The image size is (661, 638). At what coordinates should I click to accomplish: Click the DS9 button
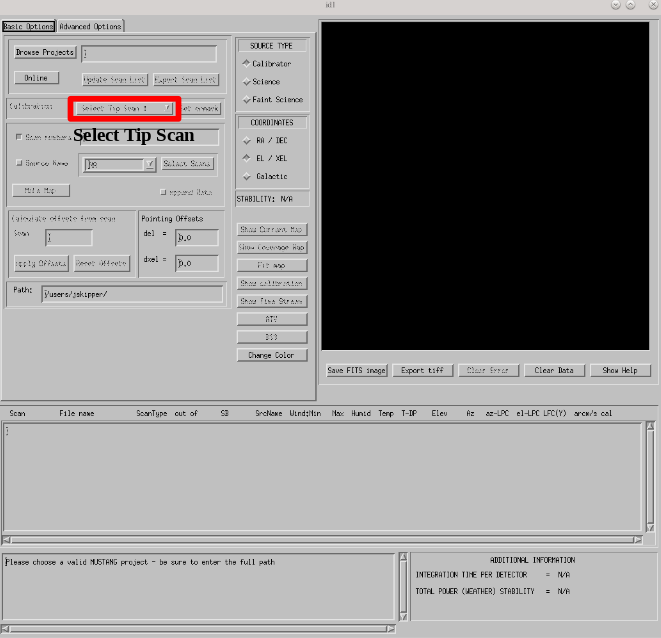(x=272, y=337)
